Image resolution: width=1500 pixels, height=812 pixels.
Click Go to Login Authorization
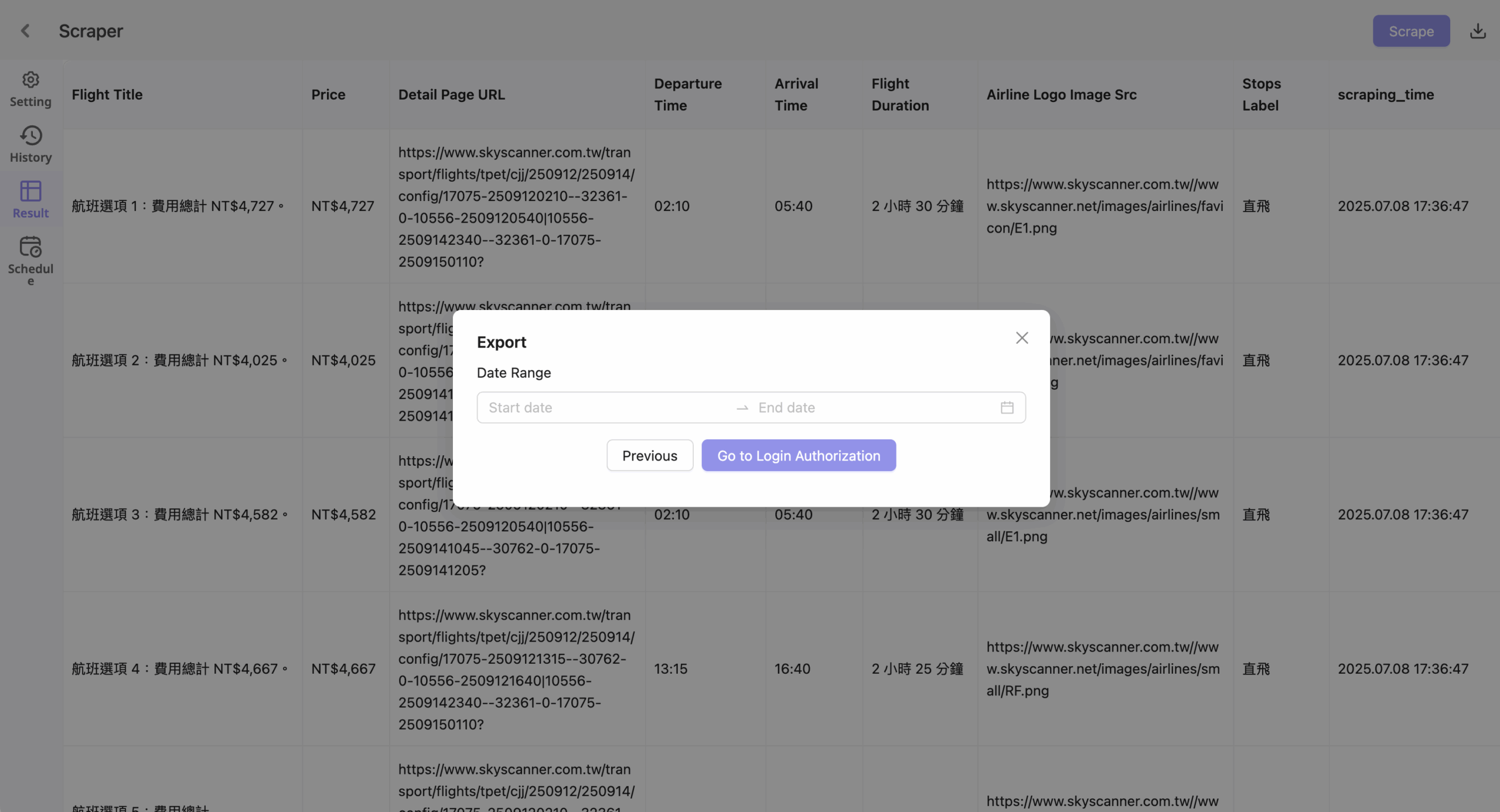[x=799, y=455]
